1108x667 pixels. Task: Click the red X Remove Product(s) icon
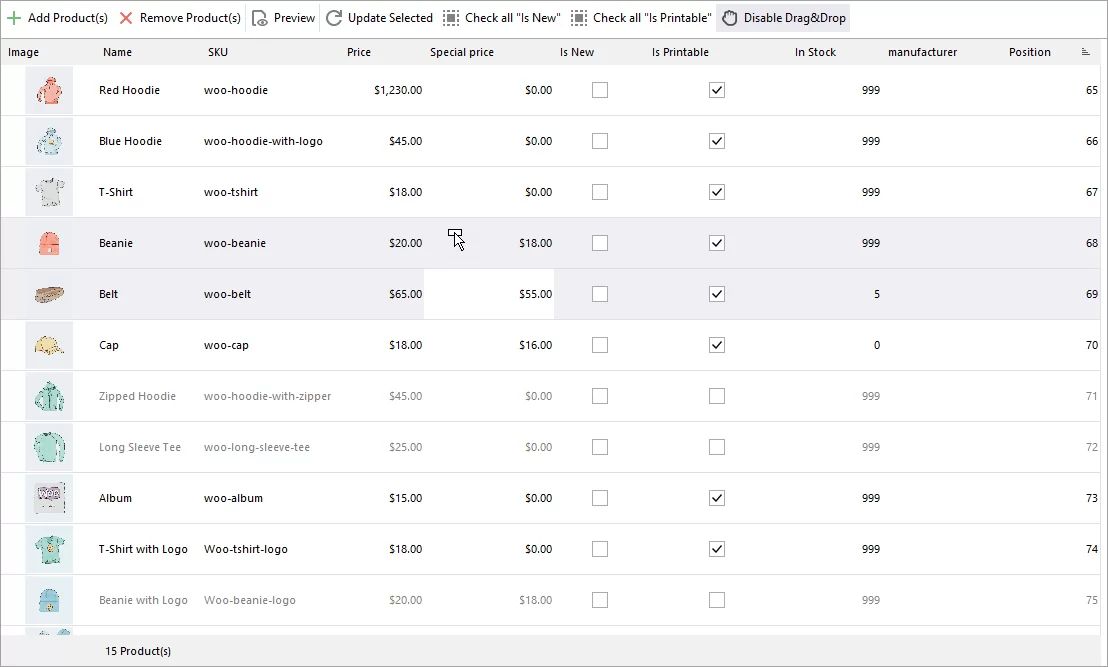[125, 17]
